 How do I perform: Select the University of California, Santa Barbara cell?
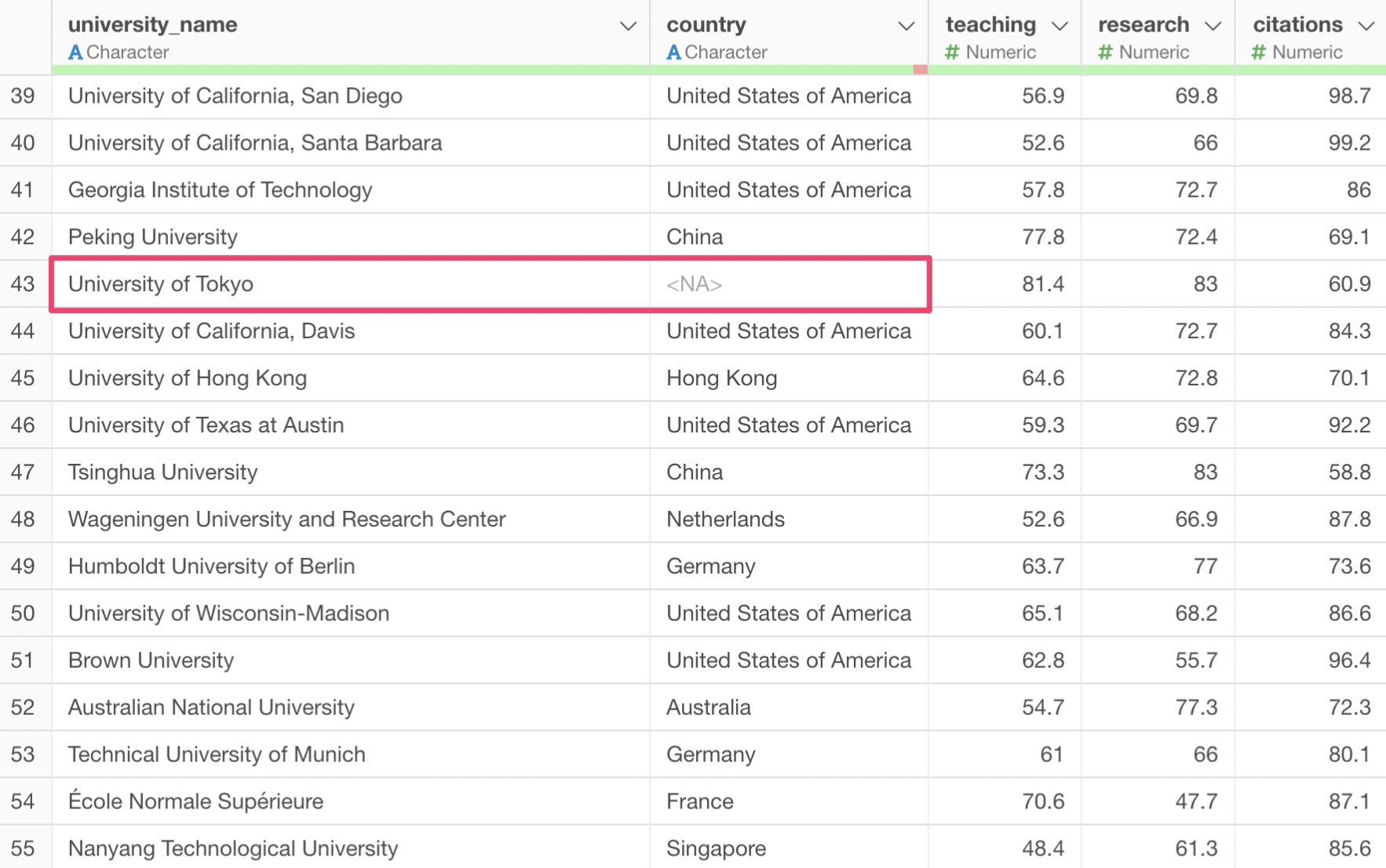(351, 143)
